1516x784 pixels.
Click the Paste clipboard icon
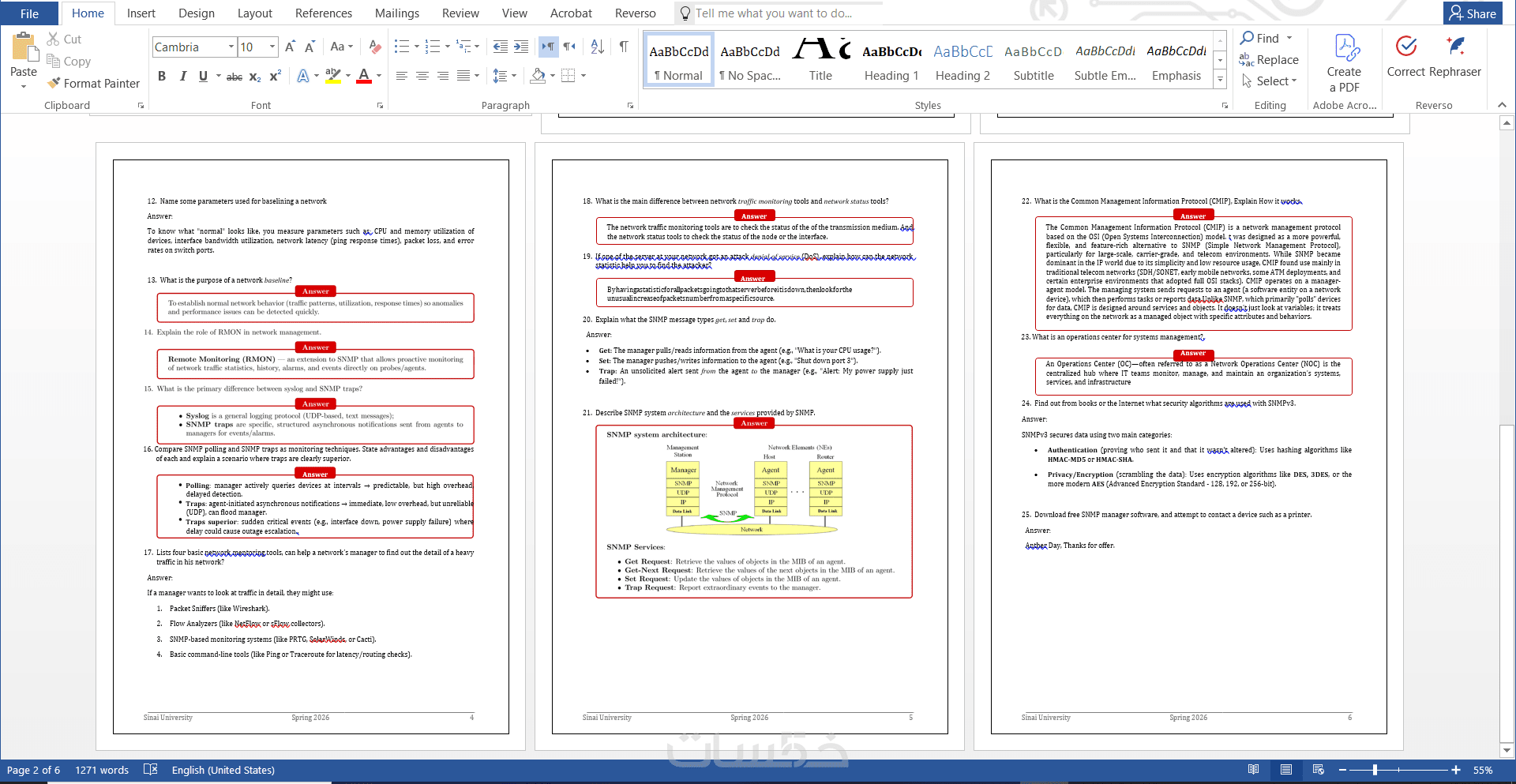pos(24,47)
